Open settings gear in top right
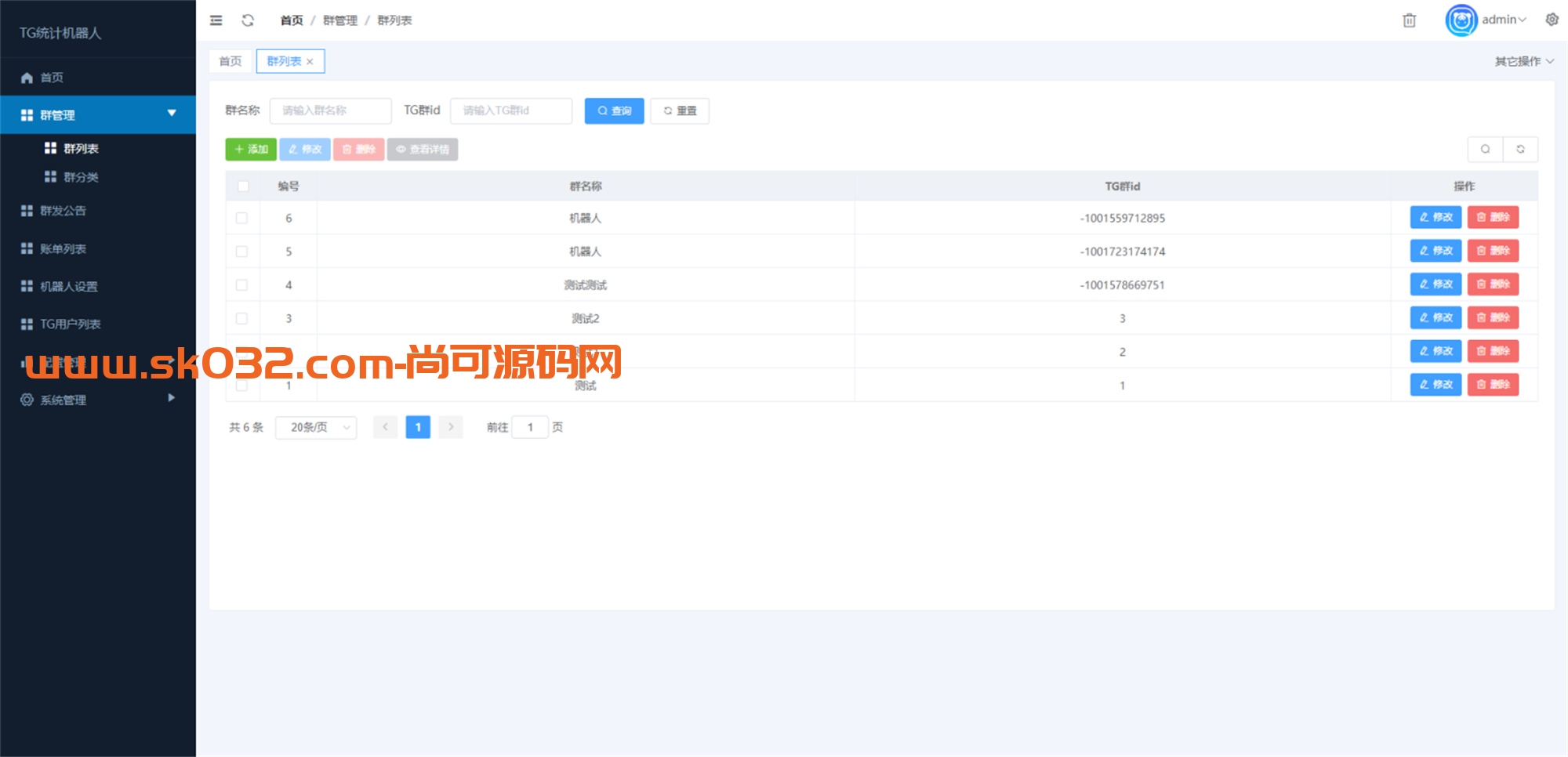 pyautogui.click(x=1552, y=20)
